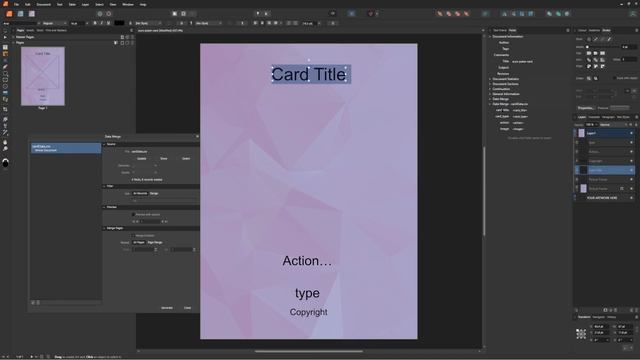Select the first Join style icon

[589, 60]
